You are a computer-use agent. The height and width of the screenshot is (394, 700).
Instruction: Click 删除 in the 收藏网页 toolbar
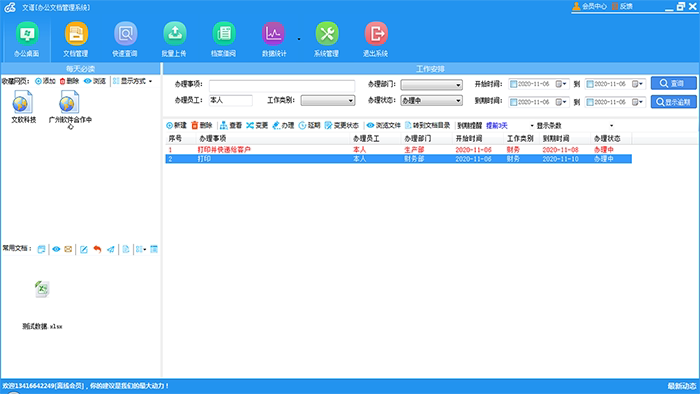click(x=69, y=81)
